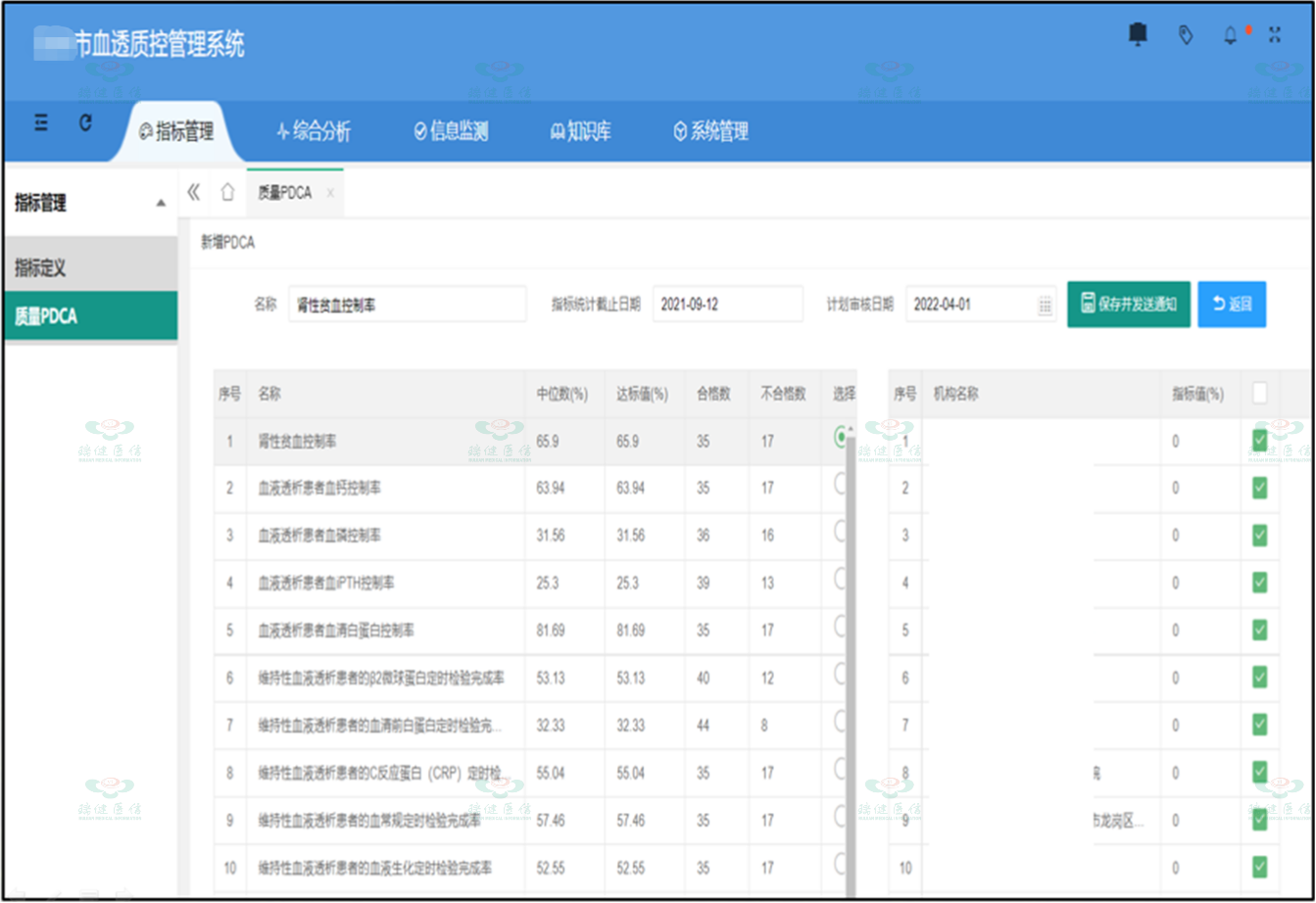Collapse the 指标管理 sidebar section
1316x903 pixels.
point(161,204)
